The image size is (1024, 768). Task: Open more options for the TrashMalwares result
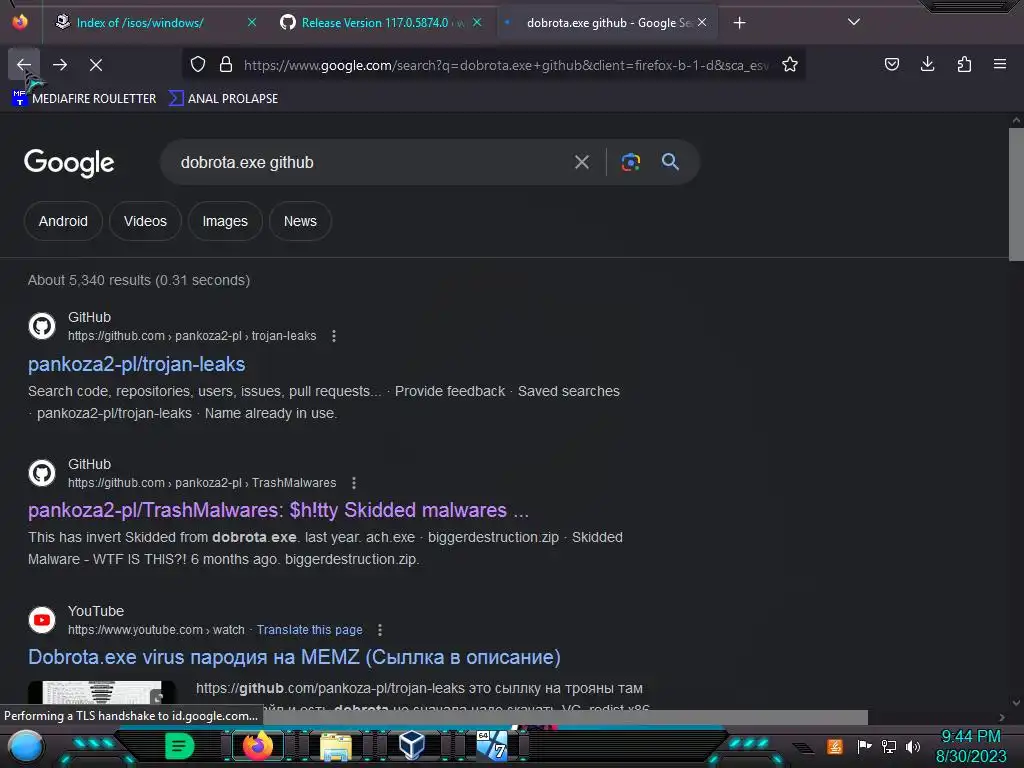(354, 483)
